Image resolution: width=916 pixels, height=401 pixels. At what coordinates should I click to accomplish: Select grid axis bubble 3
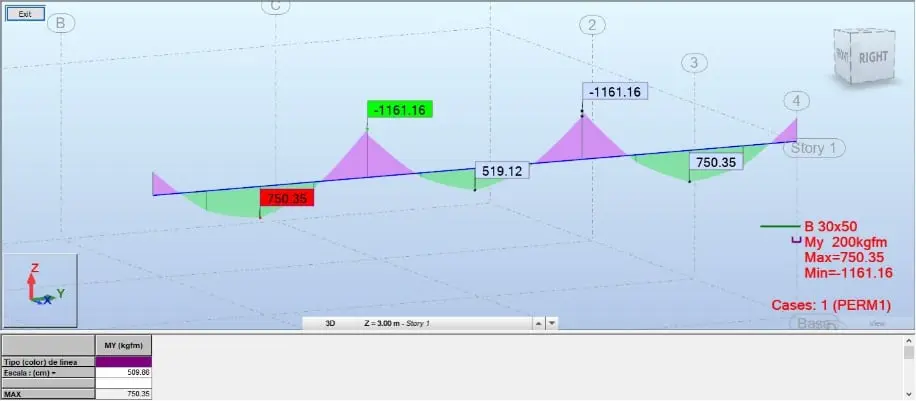point(692,63)
